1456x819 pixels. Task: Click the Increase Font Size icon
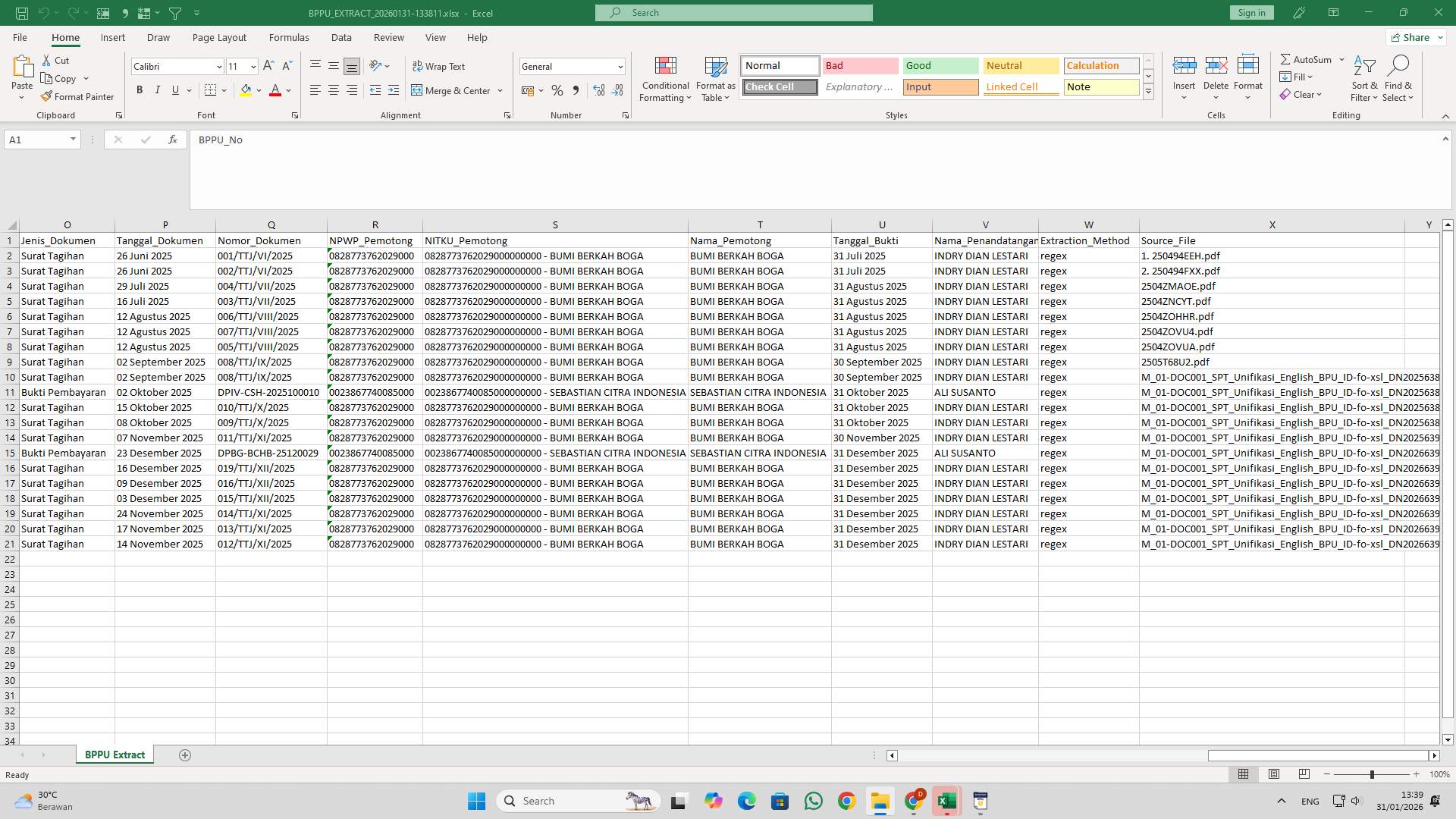[268, 66]
